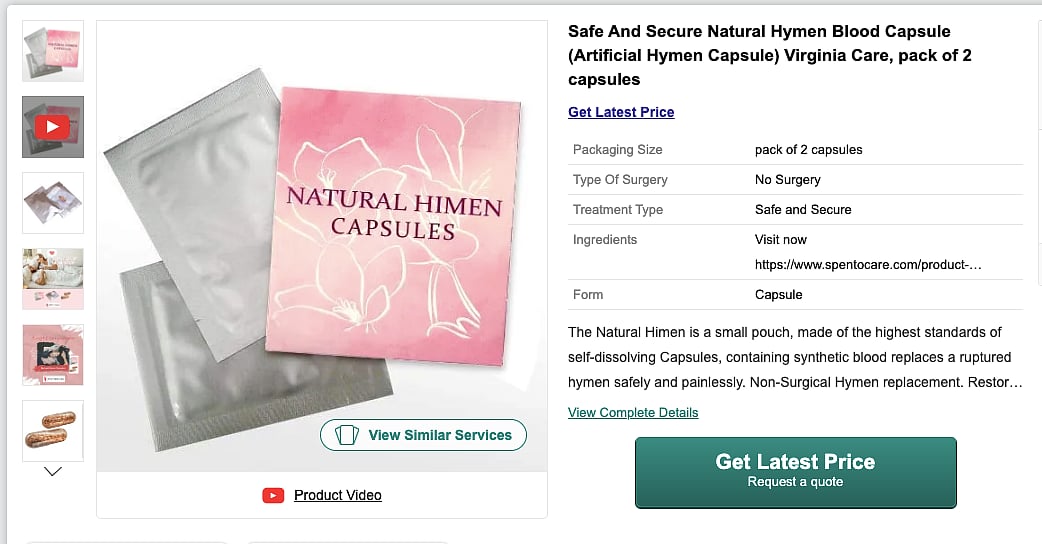
Task: Click the 'Visit now' ingredients text
Action: pos(780,239)
